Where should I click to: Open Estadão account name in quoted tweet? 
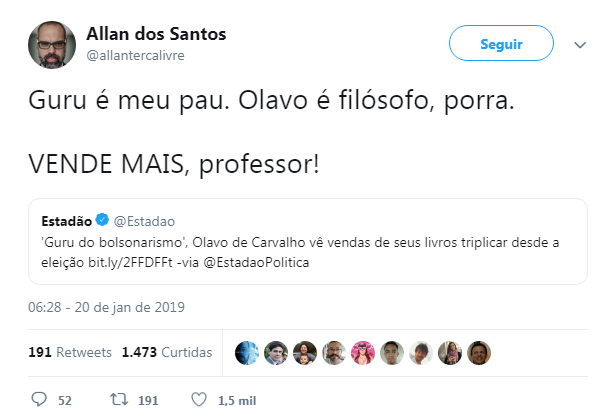pos(67,219)
